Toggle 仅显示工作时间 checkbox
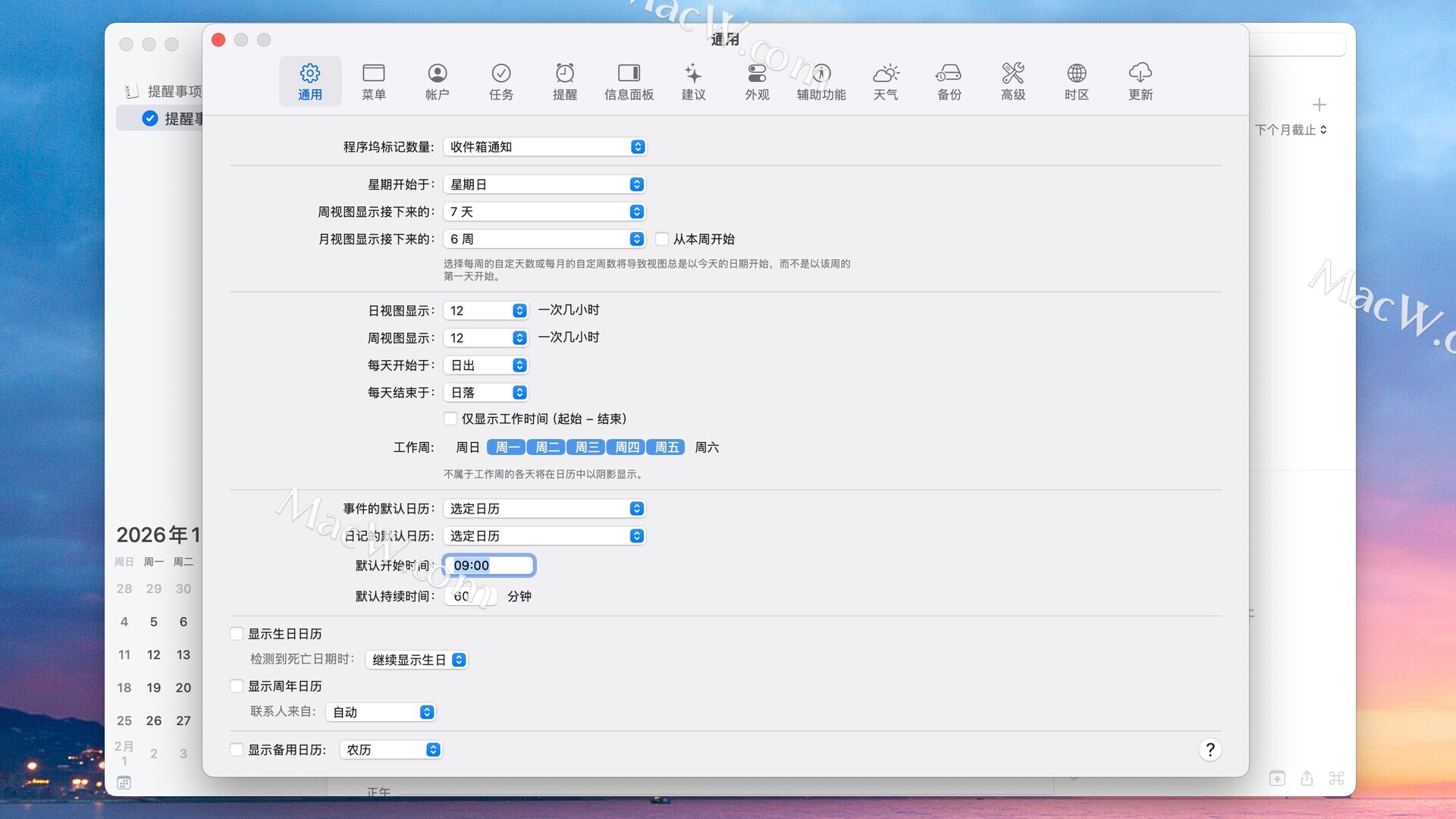The image size is (1456, 819). coord(450,419)
